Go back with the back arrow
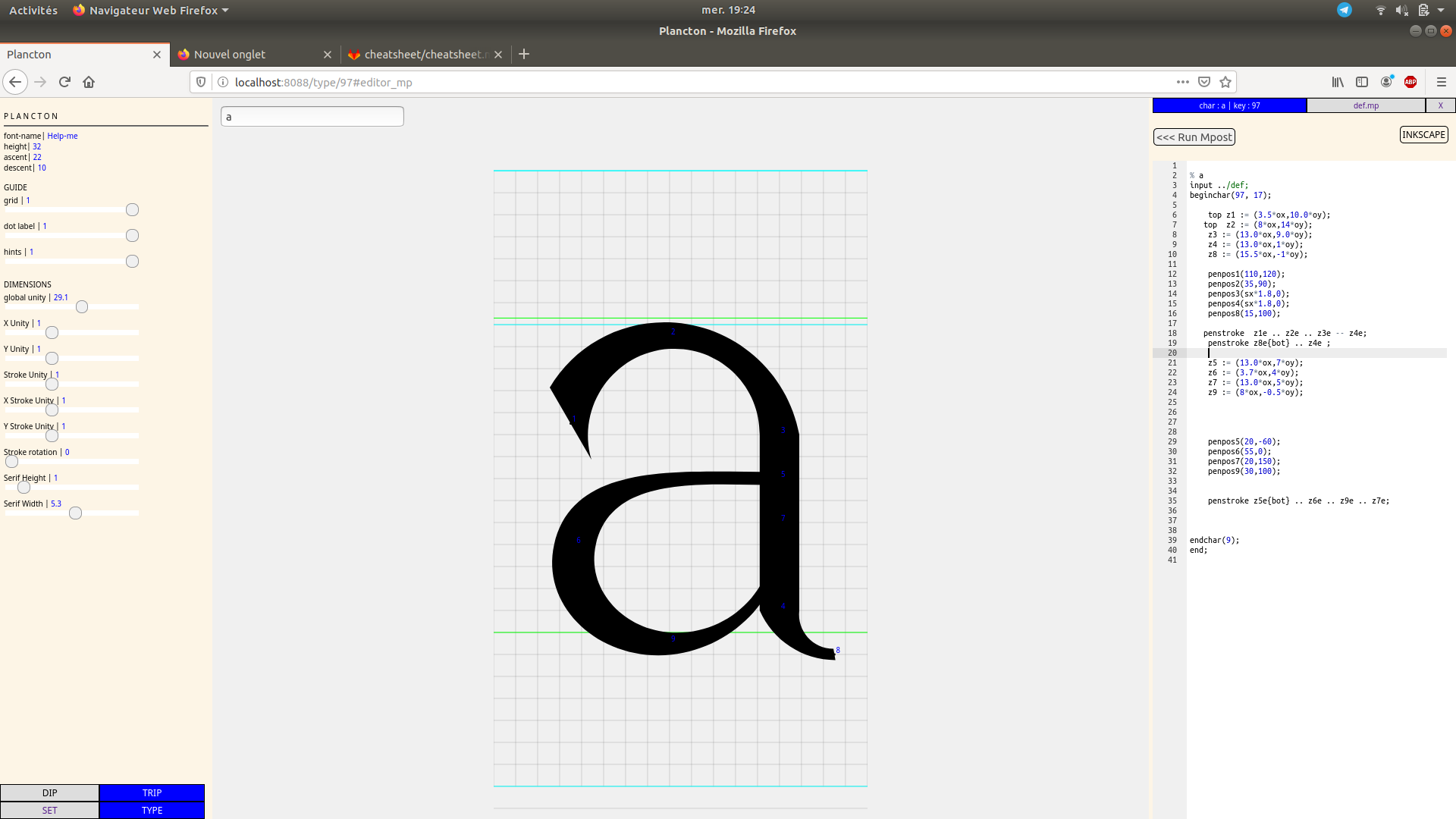 pos(15,82)
